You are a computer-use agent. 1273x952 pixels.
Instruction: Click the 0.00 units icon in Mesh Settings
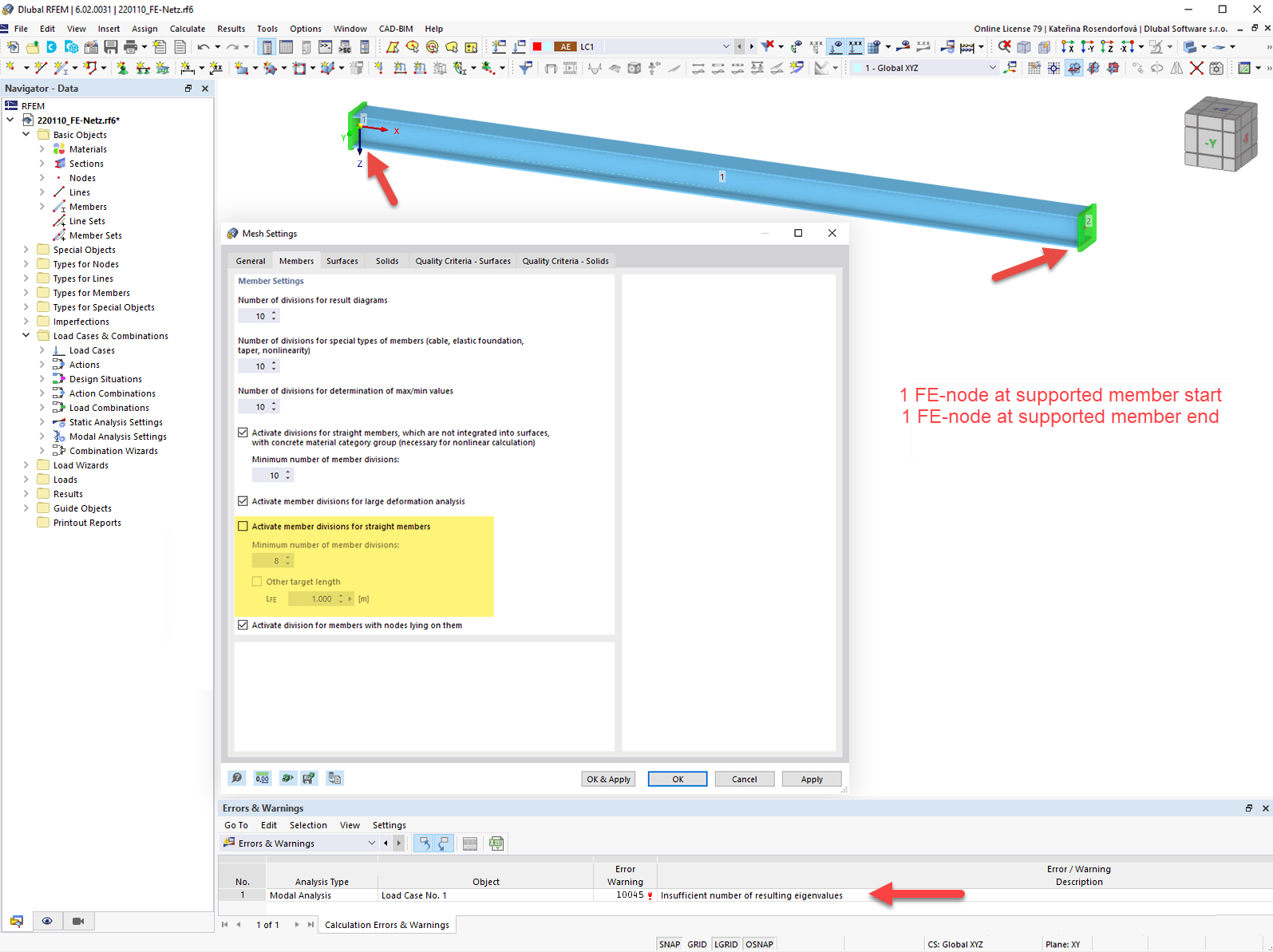[262, 778]
